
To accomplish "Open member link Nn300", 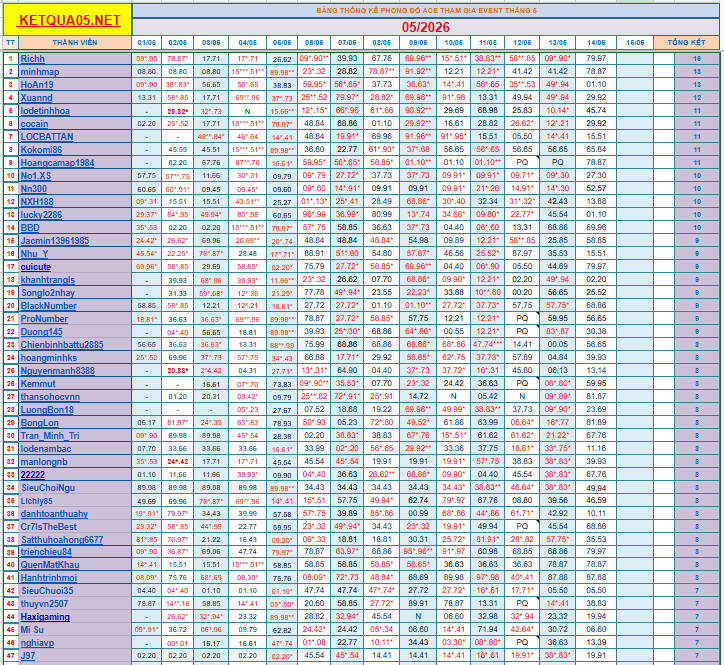I will (x=34, y=188).
